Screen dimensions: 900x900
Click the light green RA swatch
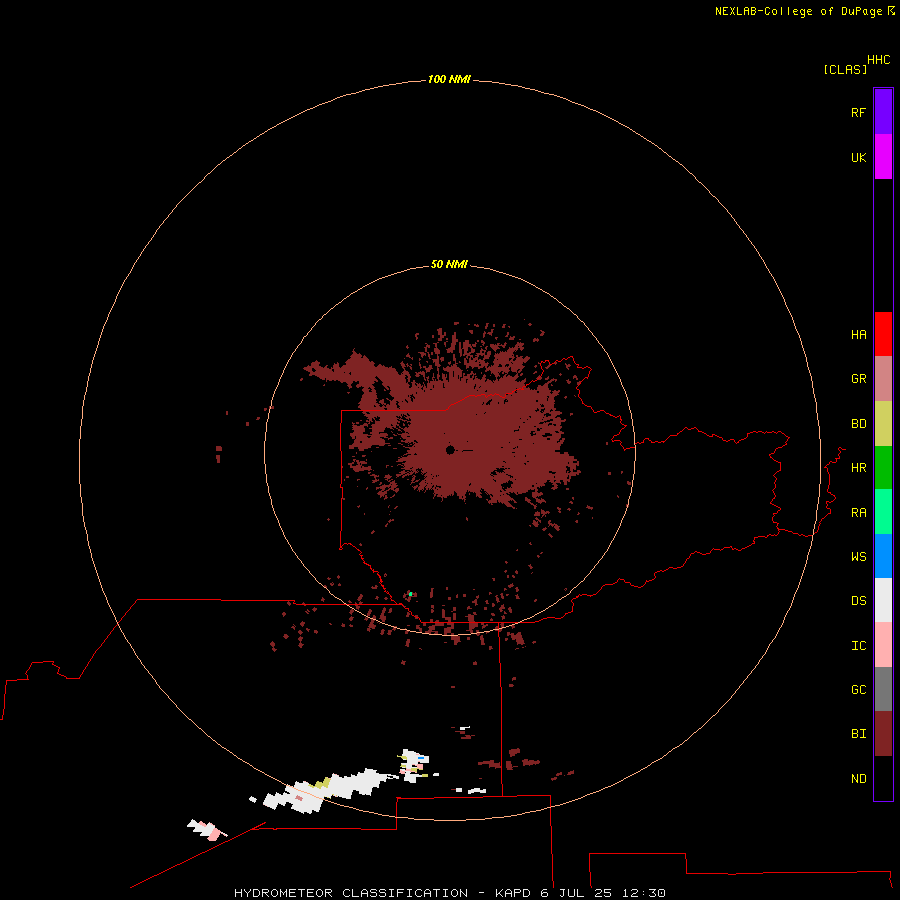point(883,512)
